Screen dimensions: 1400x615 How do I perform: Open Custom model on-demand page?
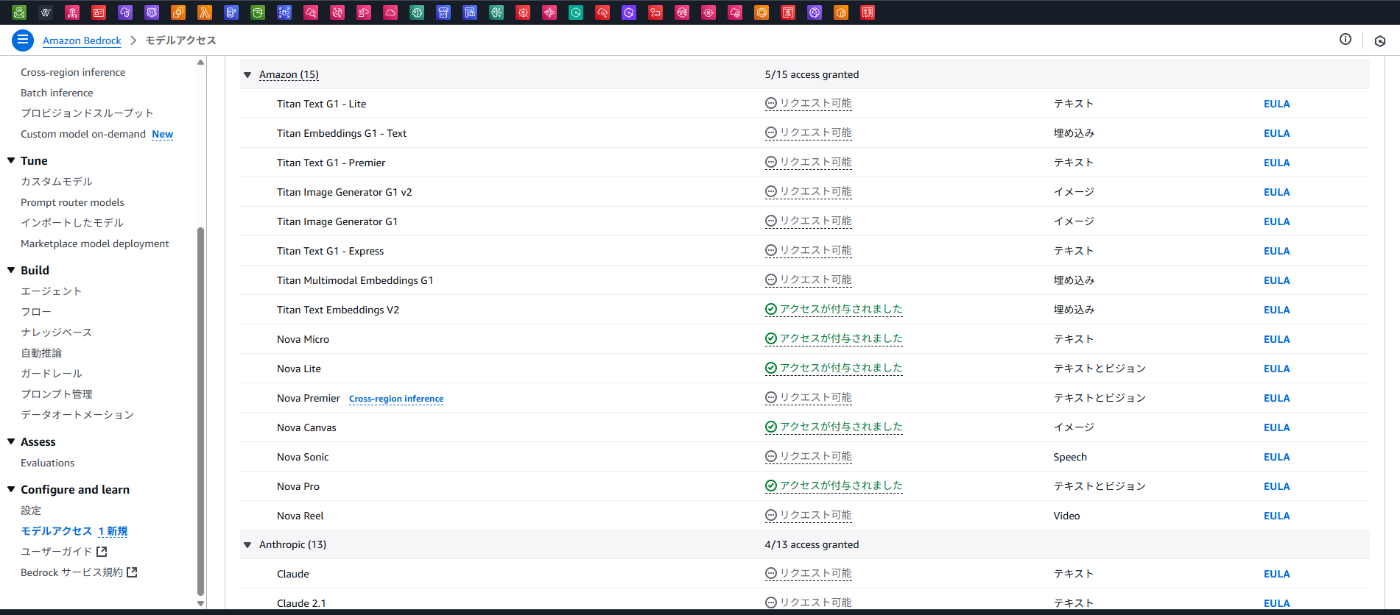click(x=83, y=134)
